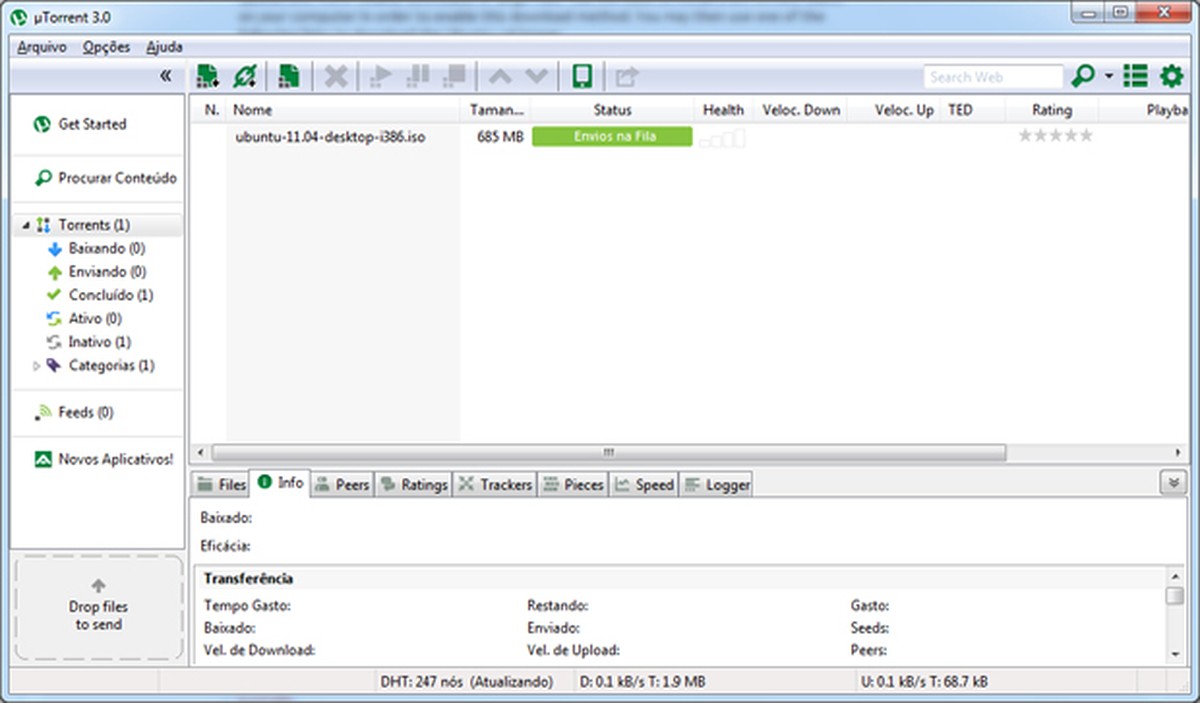Open the search engine dropdown arrow
The image size is (1200, 703).
(1109, 77)
